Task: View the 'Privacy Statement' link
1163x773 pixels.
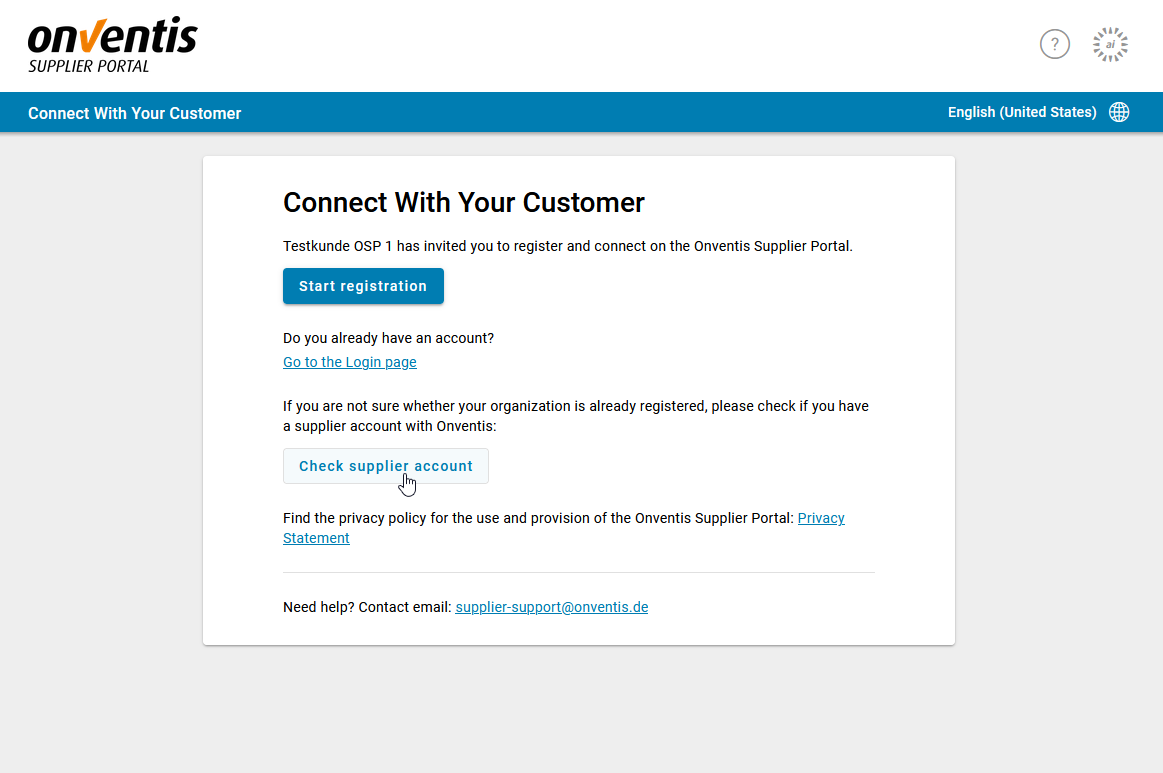Action: point(821,518)
